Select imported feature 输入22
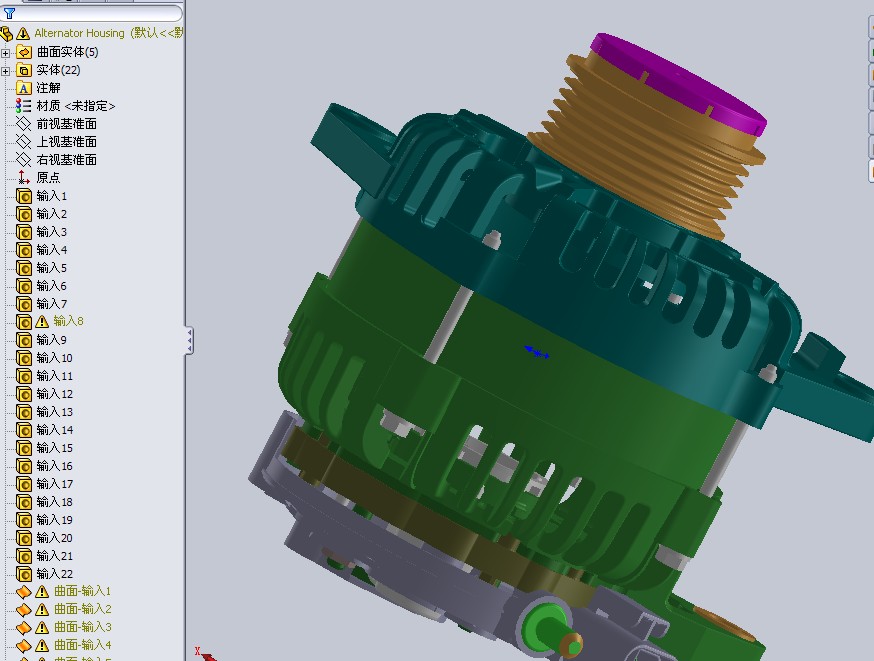The width and height of the screenshot is (874, 661). coord(55,573)
